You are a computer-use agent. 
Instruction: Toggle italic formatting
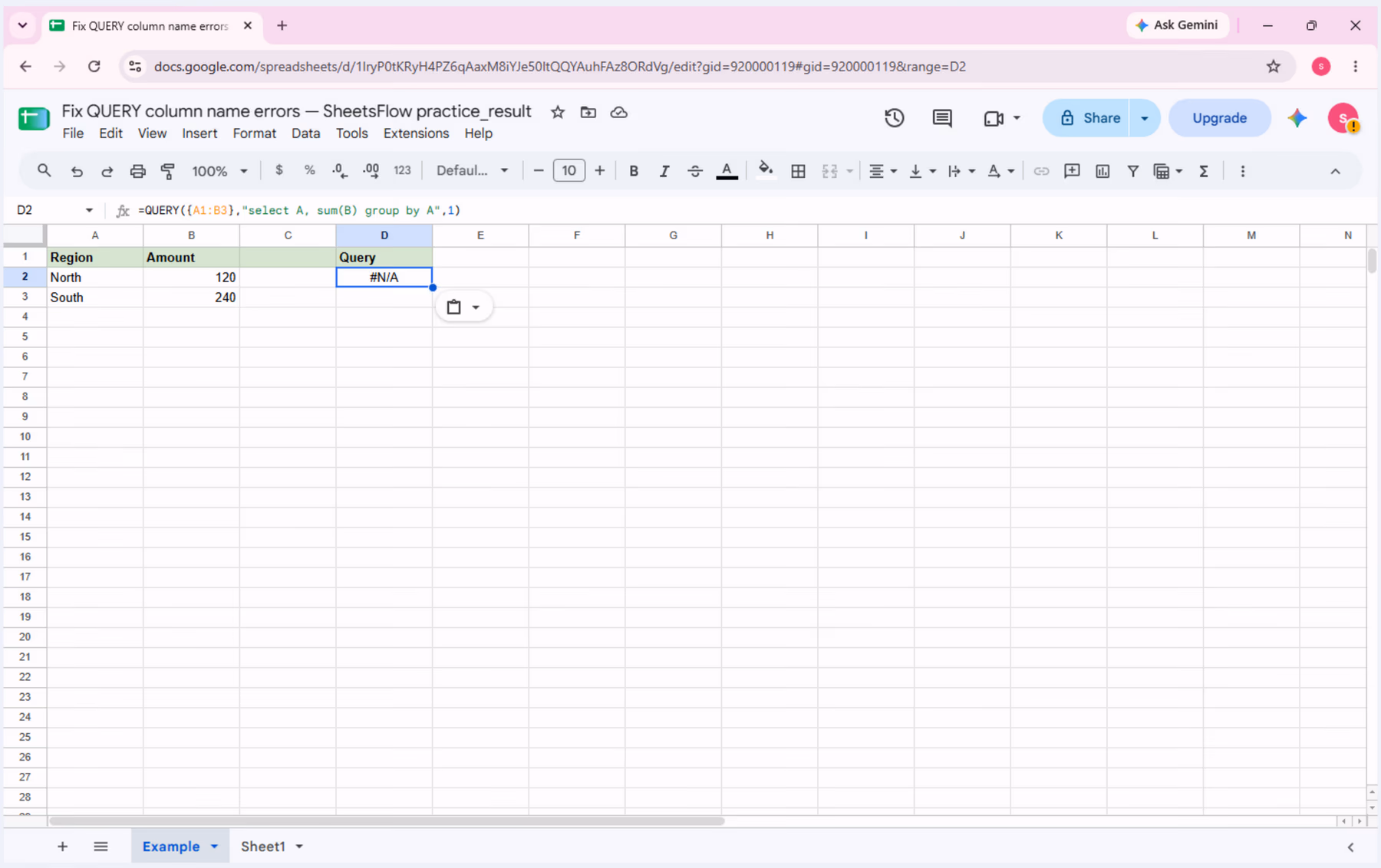click(664, 171)
